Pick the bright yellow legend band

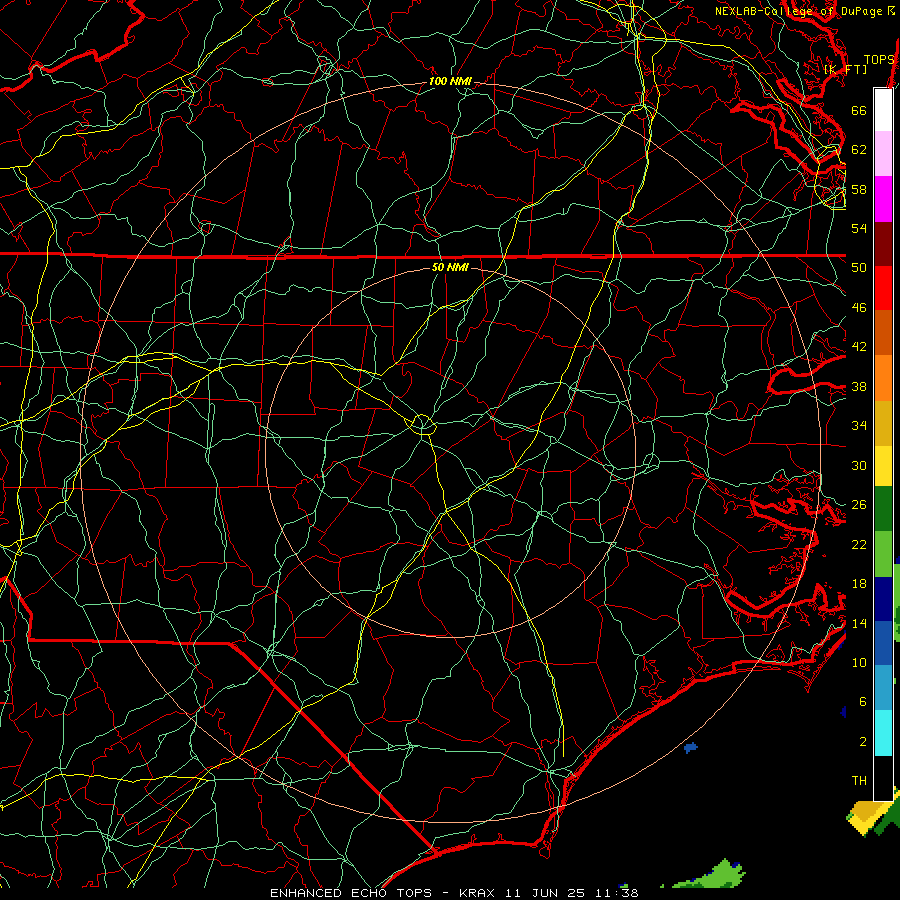click(883, 466)
